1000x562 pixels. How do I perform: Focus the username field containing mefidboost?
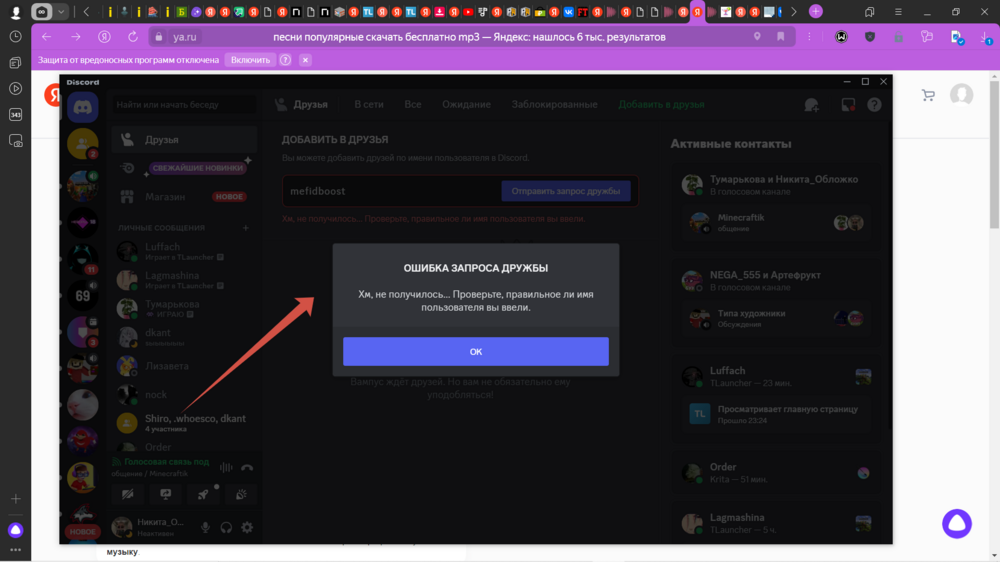click(x=391, y=191)
